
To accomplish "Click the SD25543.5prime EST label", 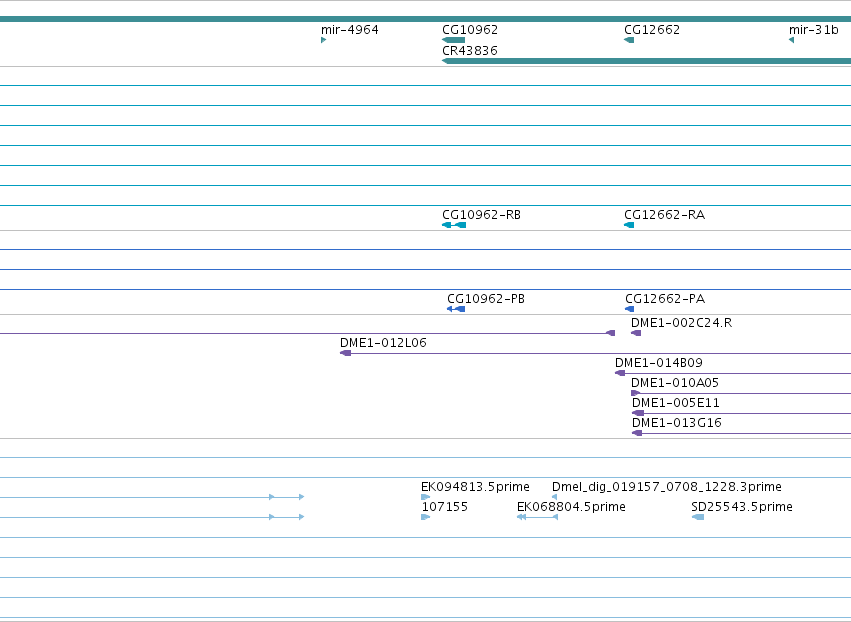I will pyautogui.click(x=742, y=507).
